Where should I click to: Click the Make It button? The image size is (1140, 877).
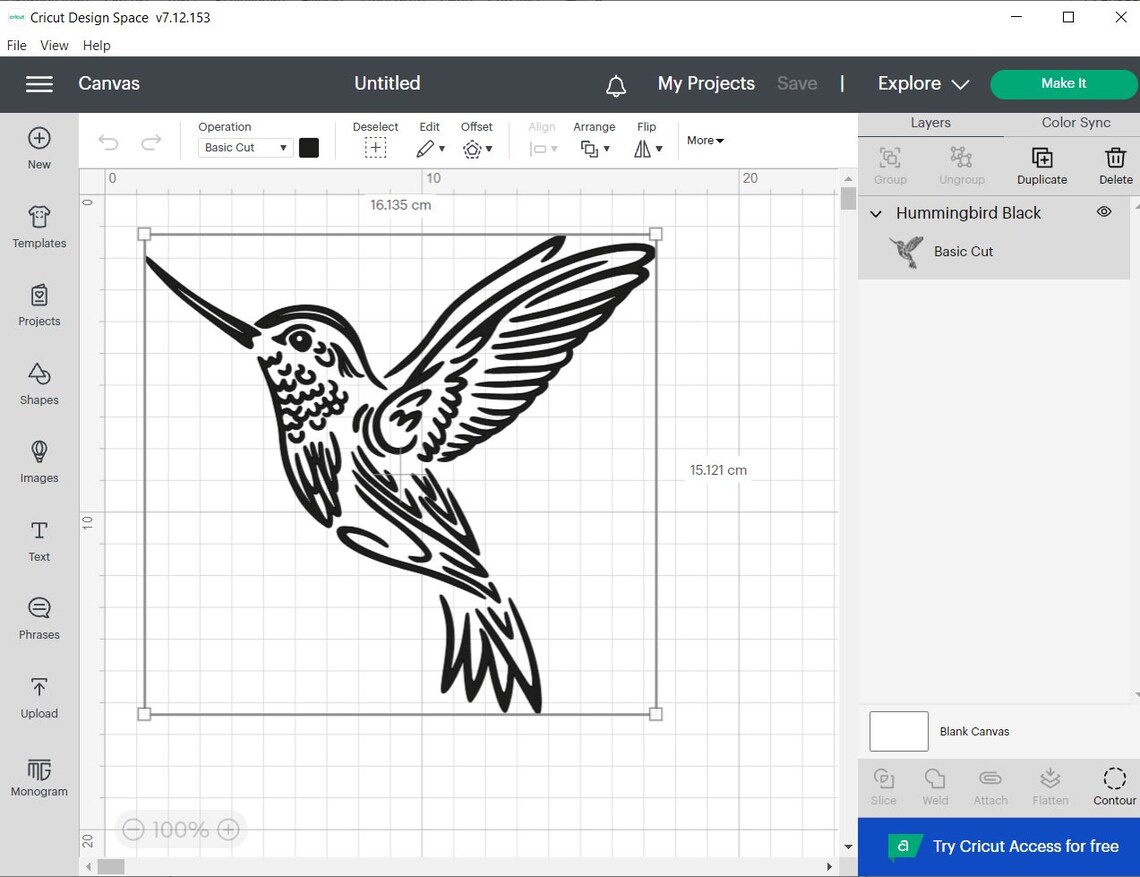tap(1063, 84)
